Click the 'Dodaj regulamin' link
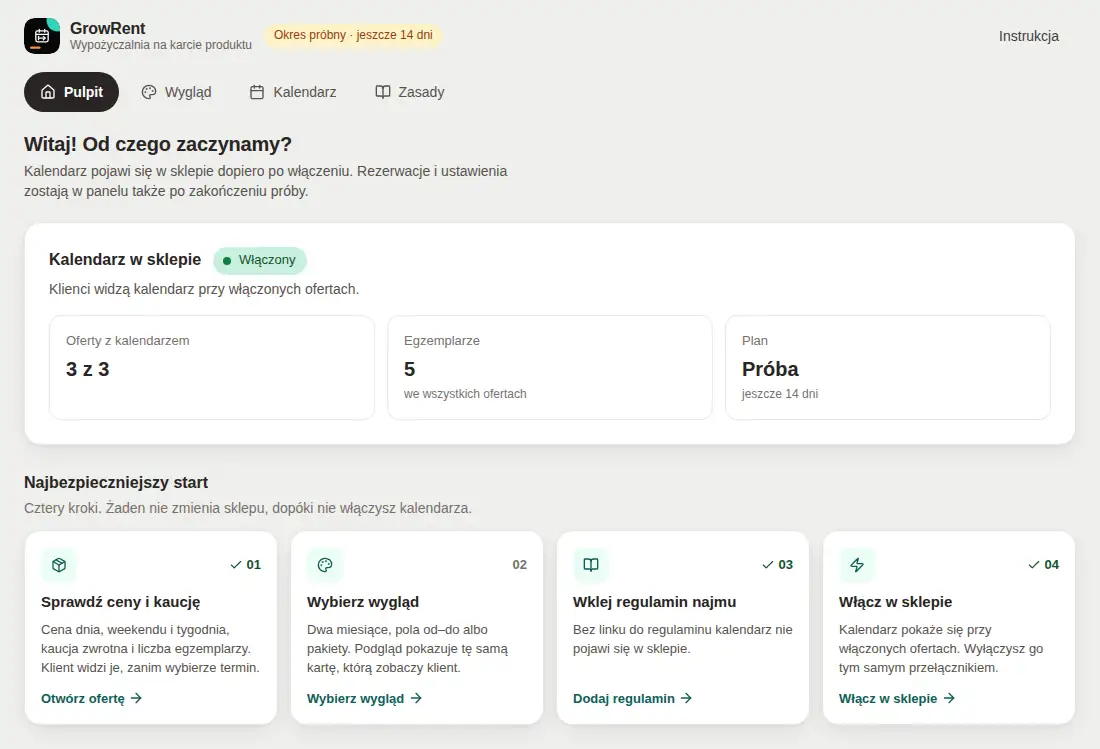Screen dimensions: 1100x749 (x=632, y=699)
